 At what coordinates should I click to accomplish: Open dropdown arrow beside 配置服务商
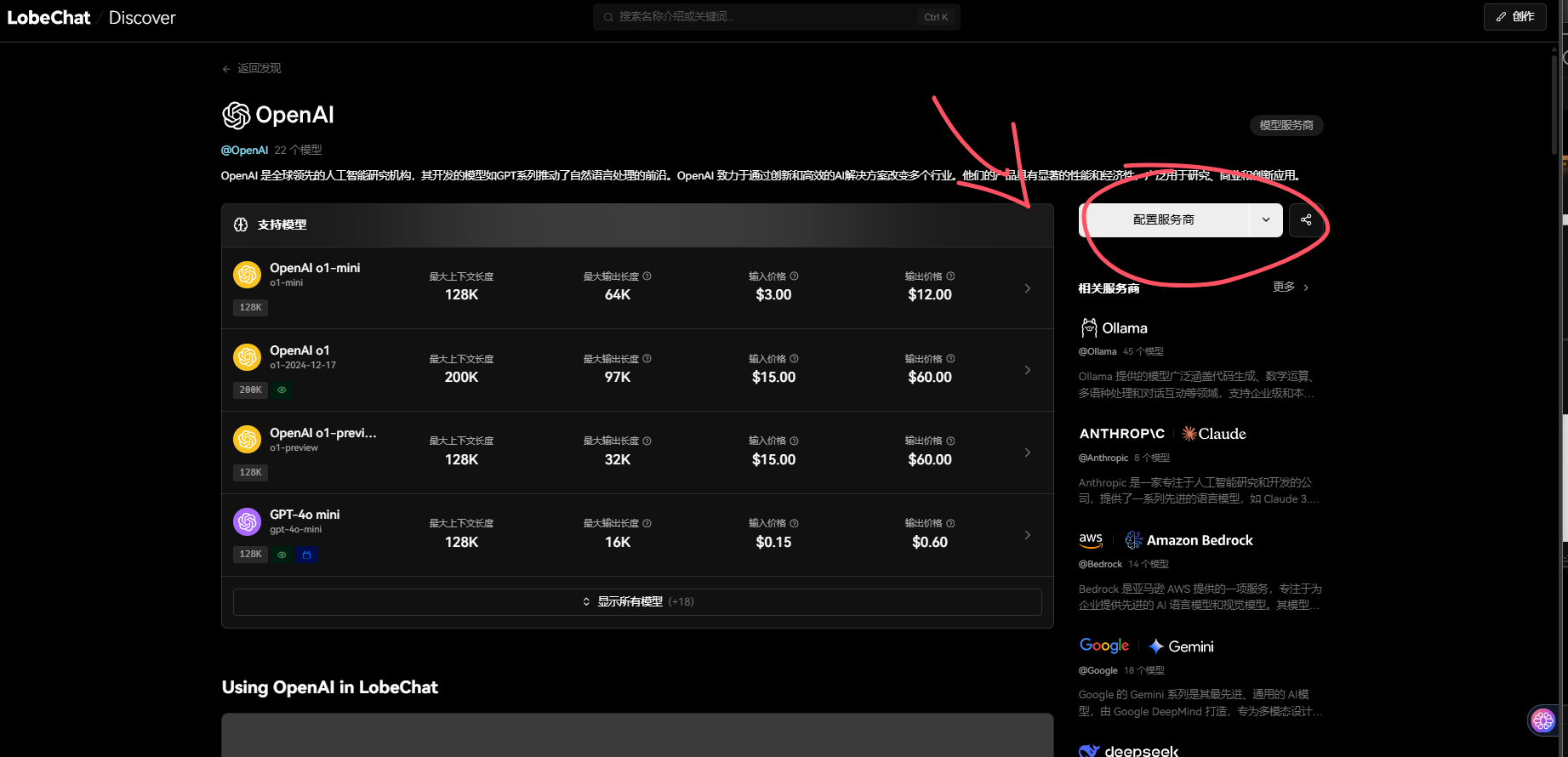coord(1266,219)
